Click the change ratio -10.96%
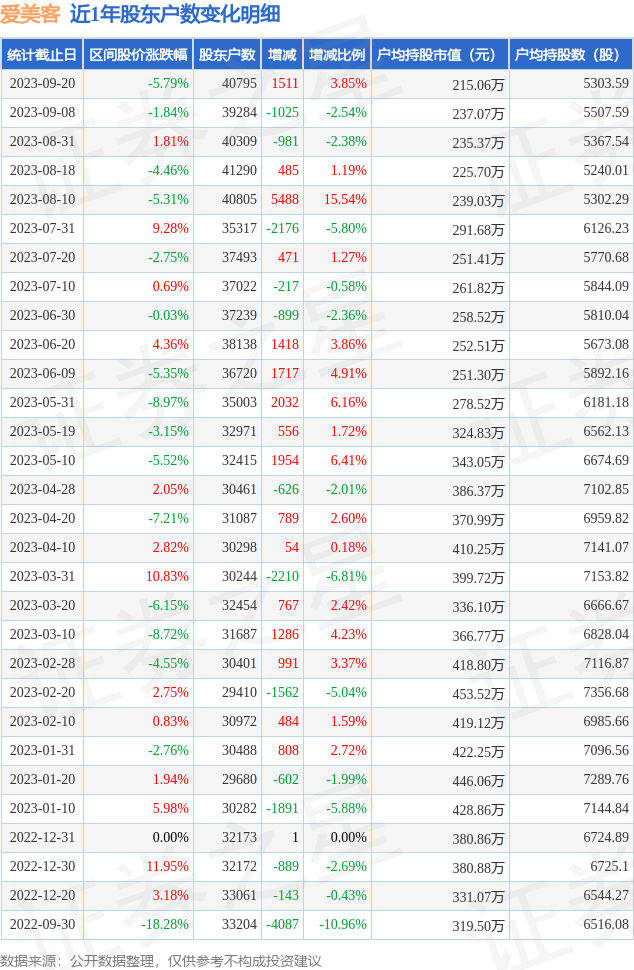Viewport: 634px width, 970px height. 343,924
